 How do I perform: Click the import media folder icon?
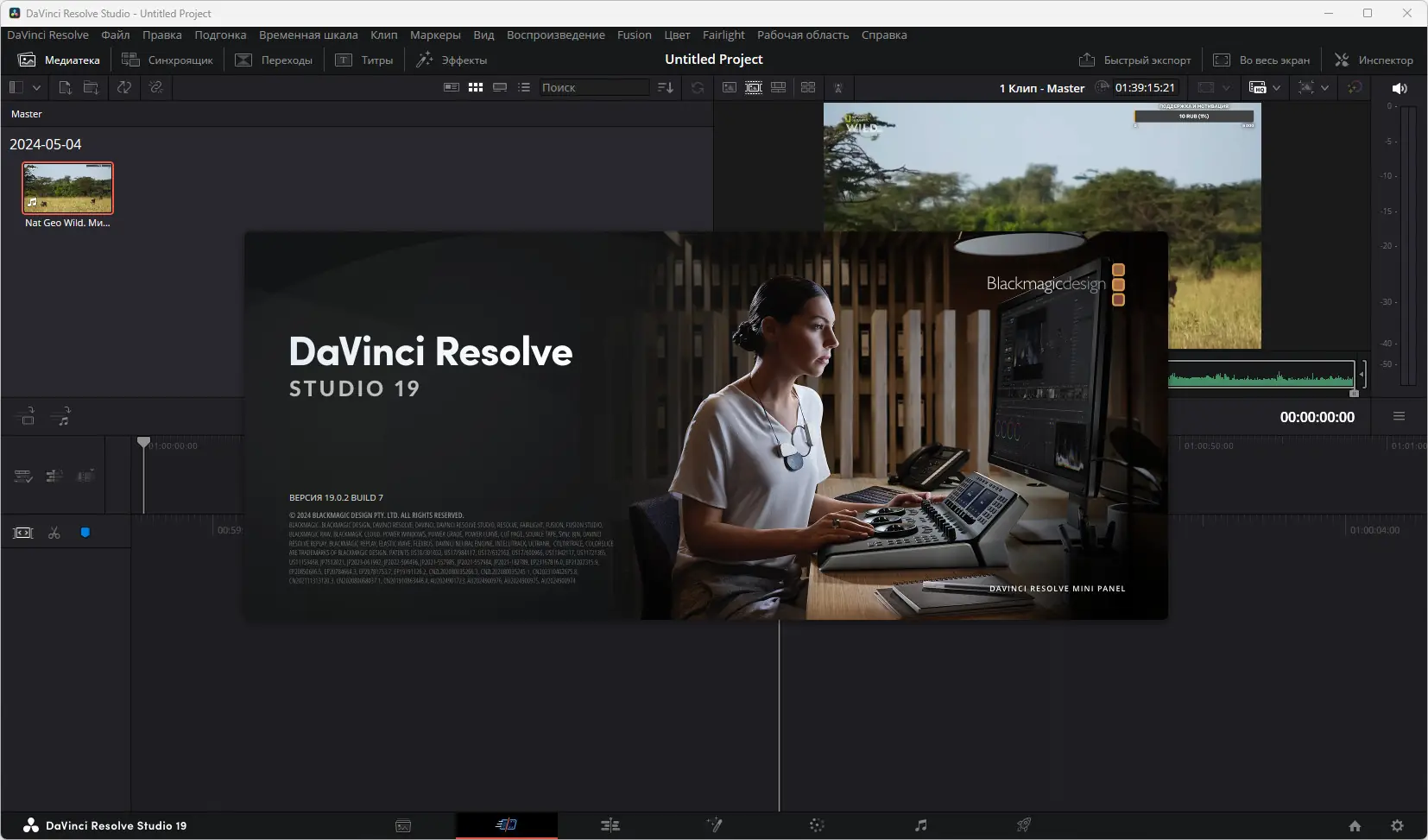[x=91, y=87]
